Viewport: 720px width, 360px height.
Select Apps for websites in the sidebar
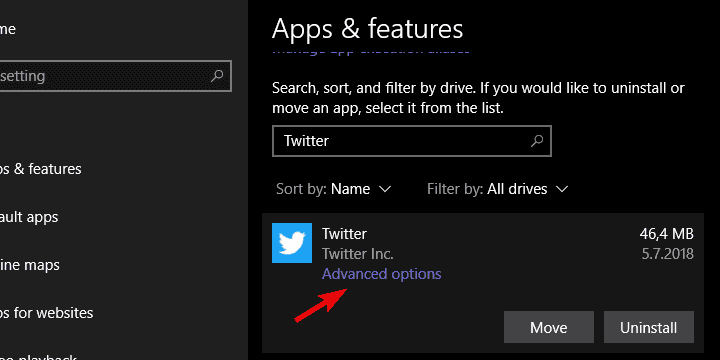[x=46, y=313]
